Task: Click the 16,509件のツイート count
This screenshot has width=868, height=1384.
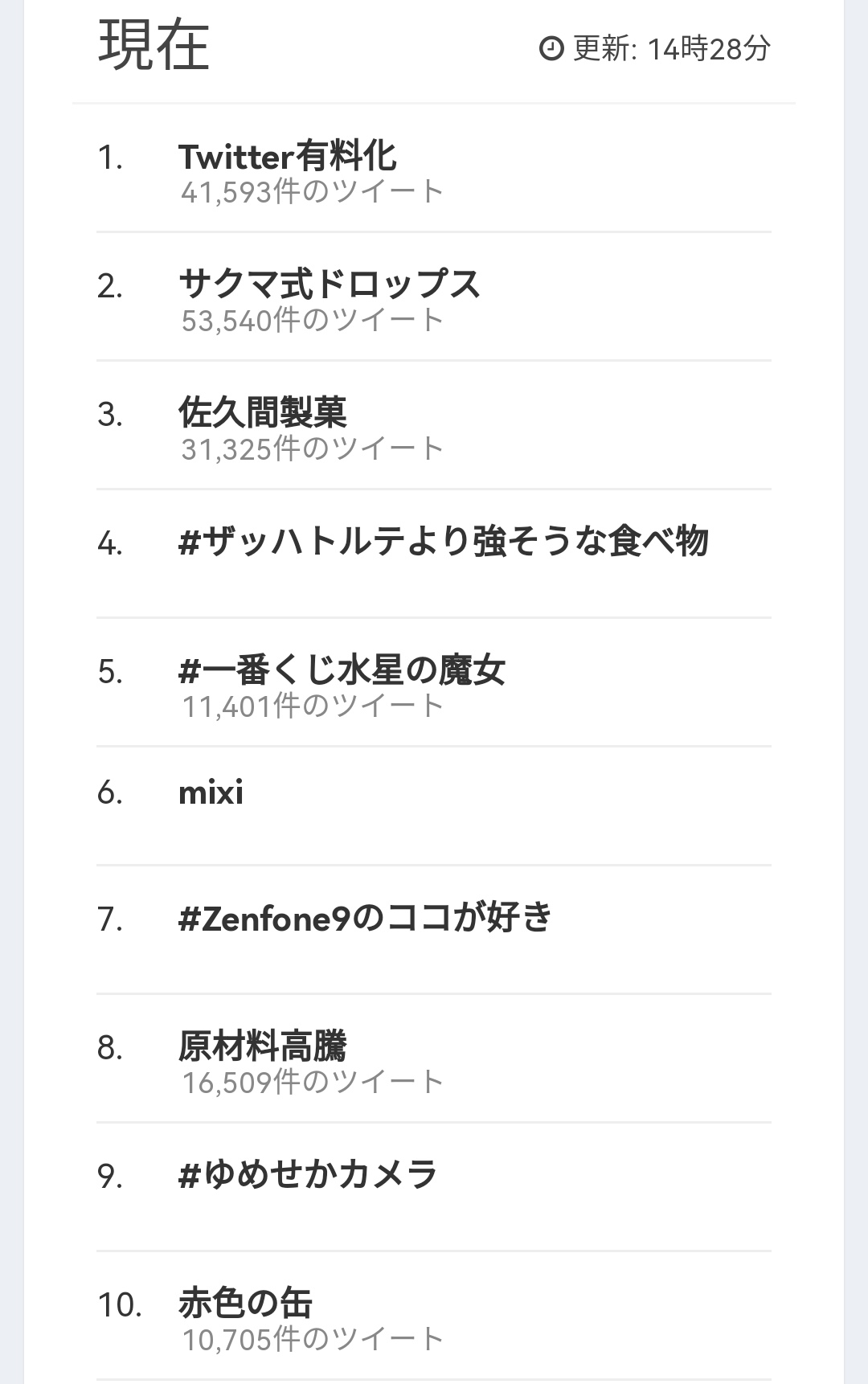Action: click(x=313, y=1083)
